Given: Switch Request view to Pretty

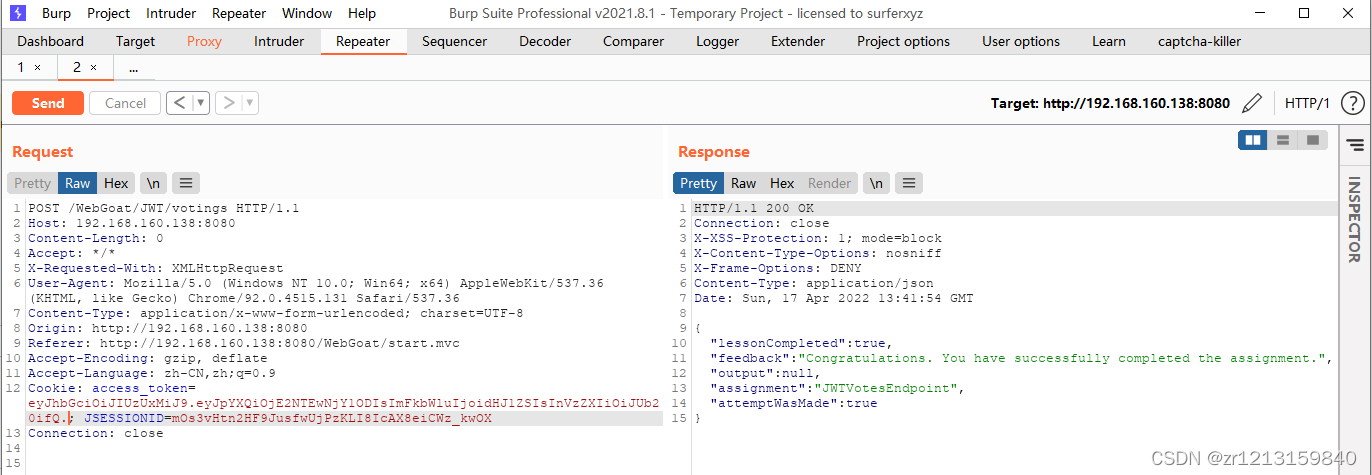Looking at the screenshot, I should 32,183.
